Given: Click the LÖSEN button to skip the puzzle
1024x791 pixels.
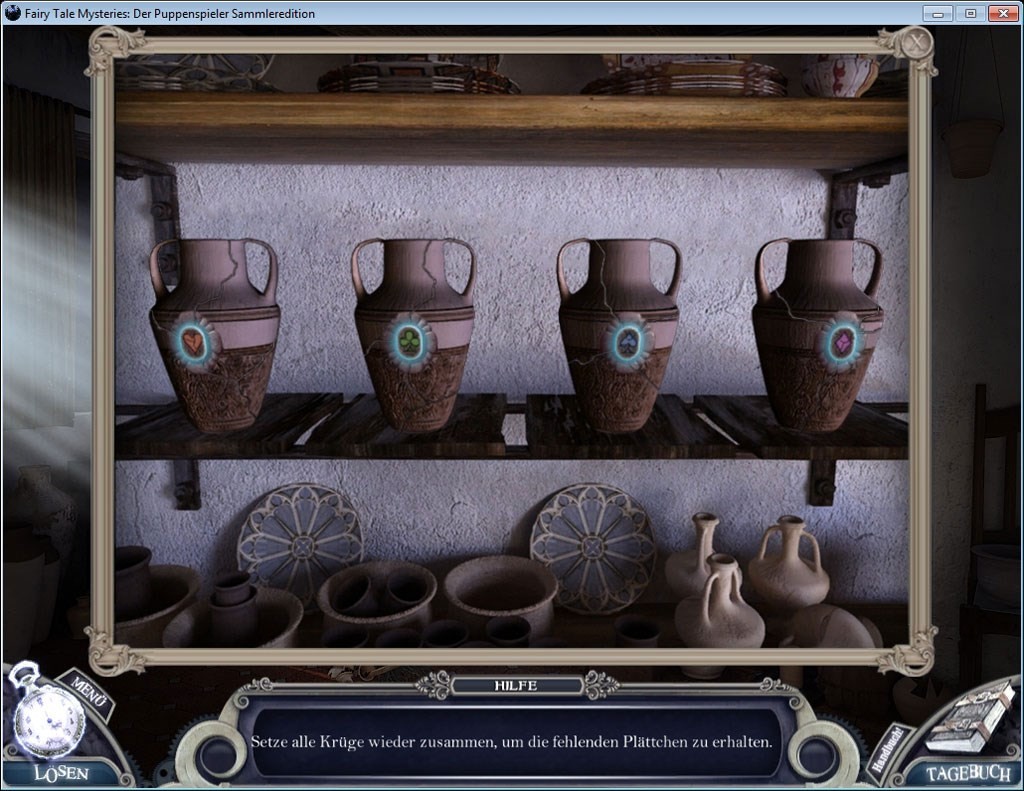Looking at the screenshot, I should pos(61,773).
